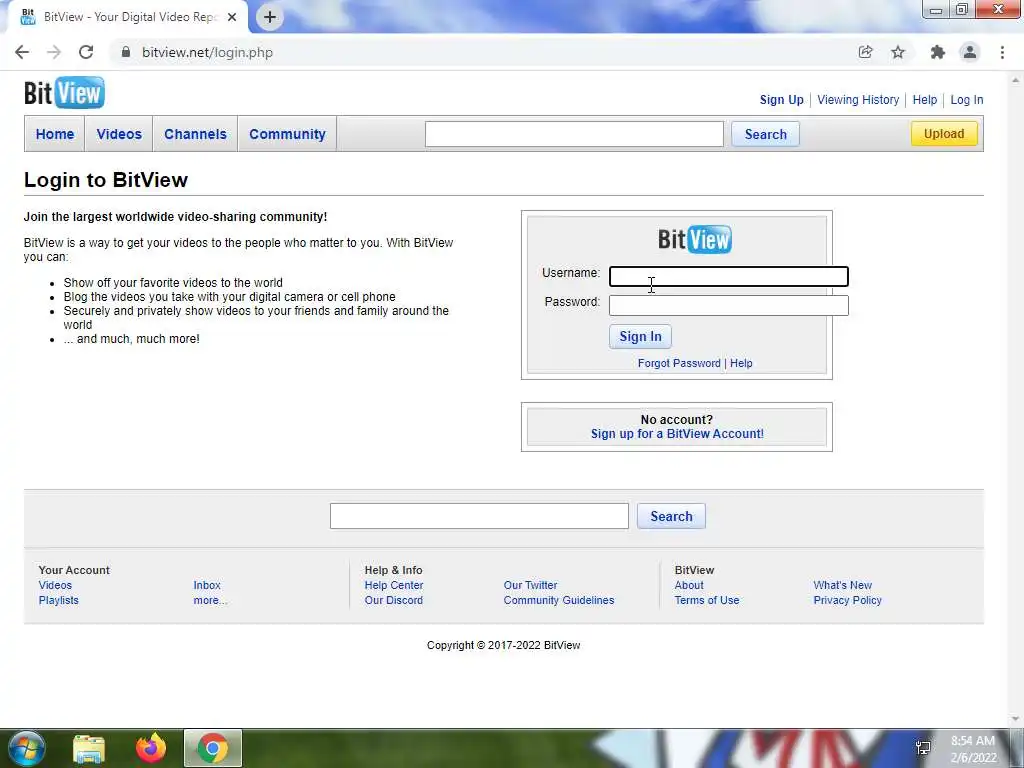The height and width of the screenshot is (768, 1024).
Task: Go to the Home tab
Action: pyautogui.click(x=55, y=134)
